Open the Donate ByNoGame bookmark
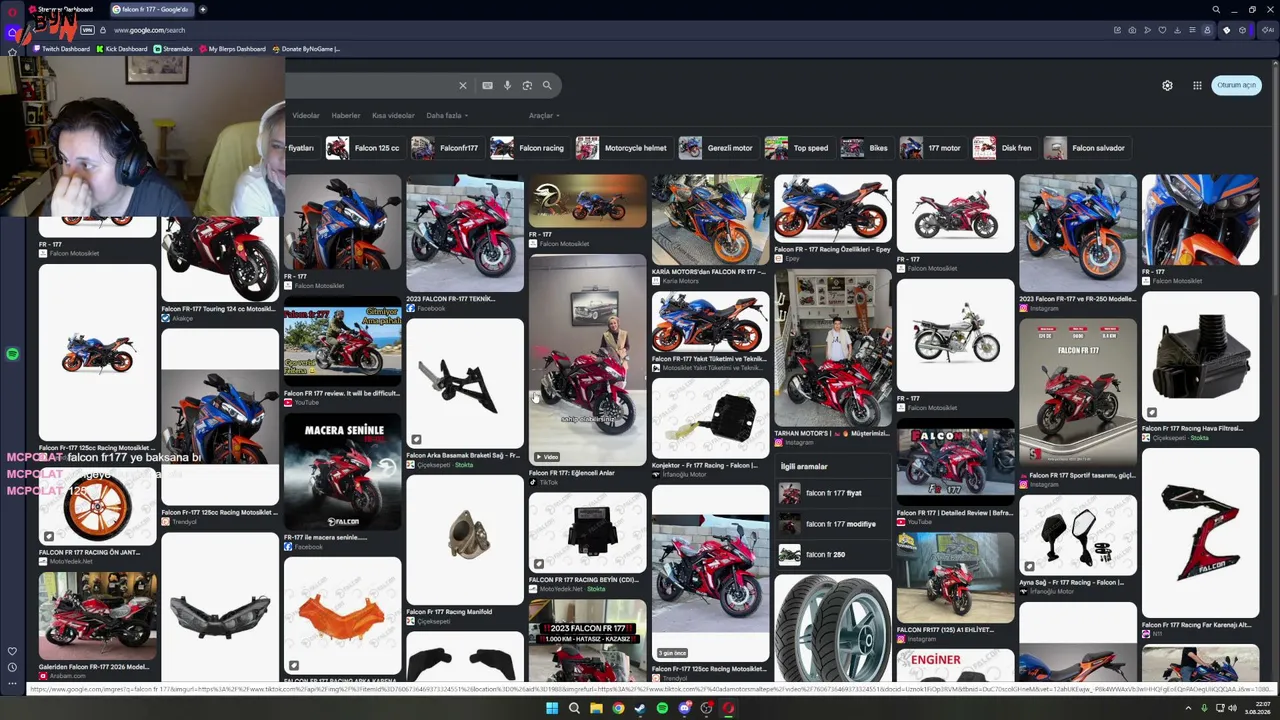Image resolution: width=1280 pixels, height=720 pixels. [307, 49]
